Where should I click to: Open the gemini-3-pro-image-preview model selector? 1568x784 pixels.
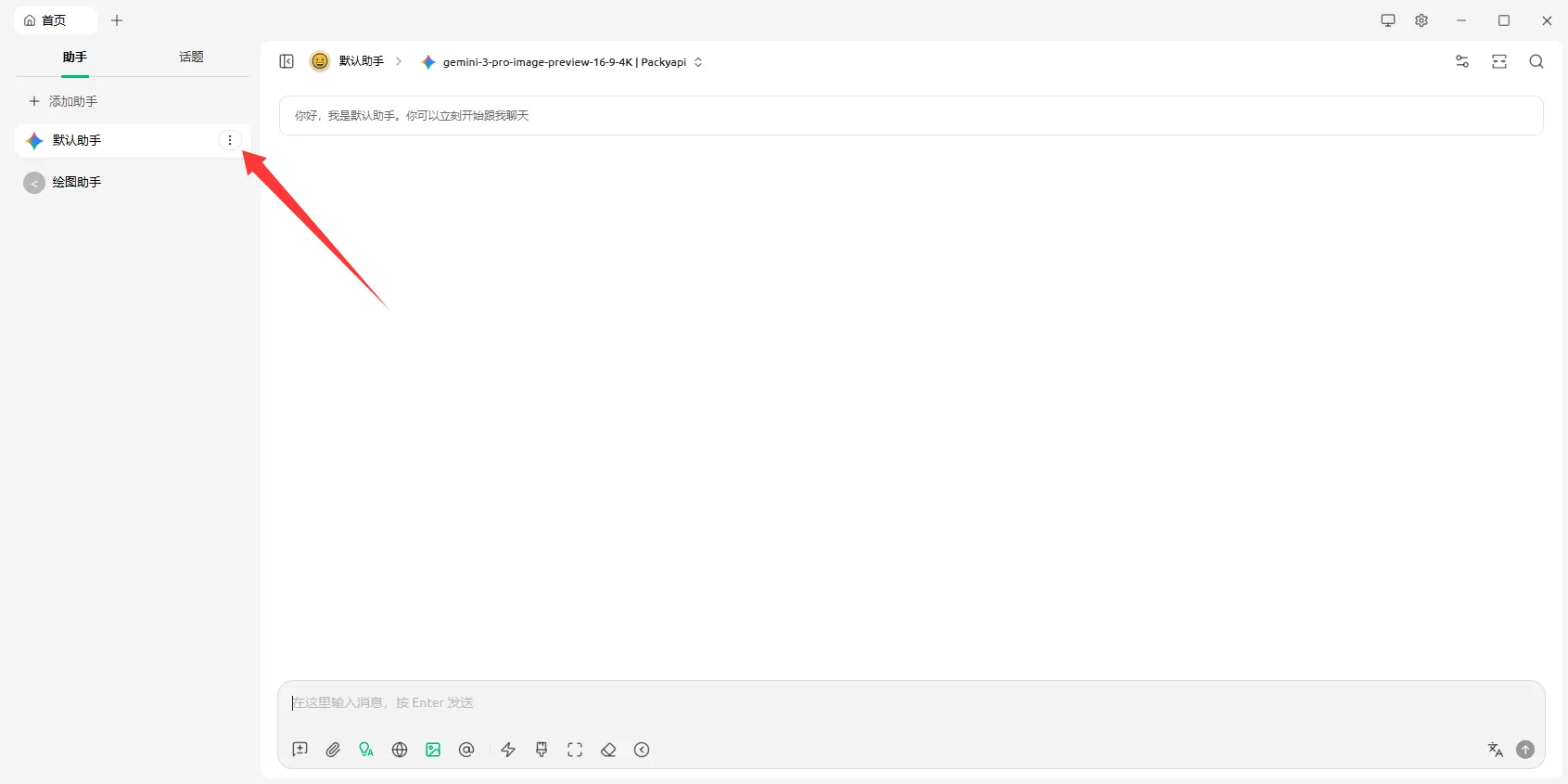pos(562,62)
